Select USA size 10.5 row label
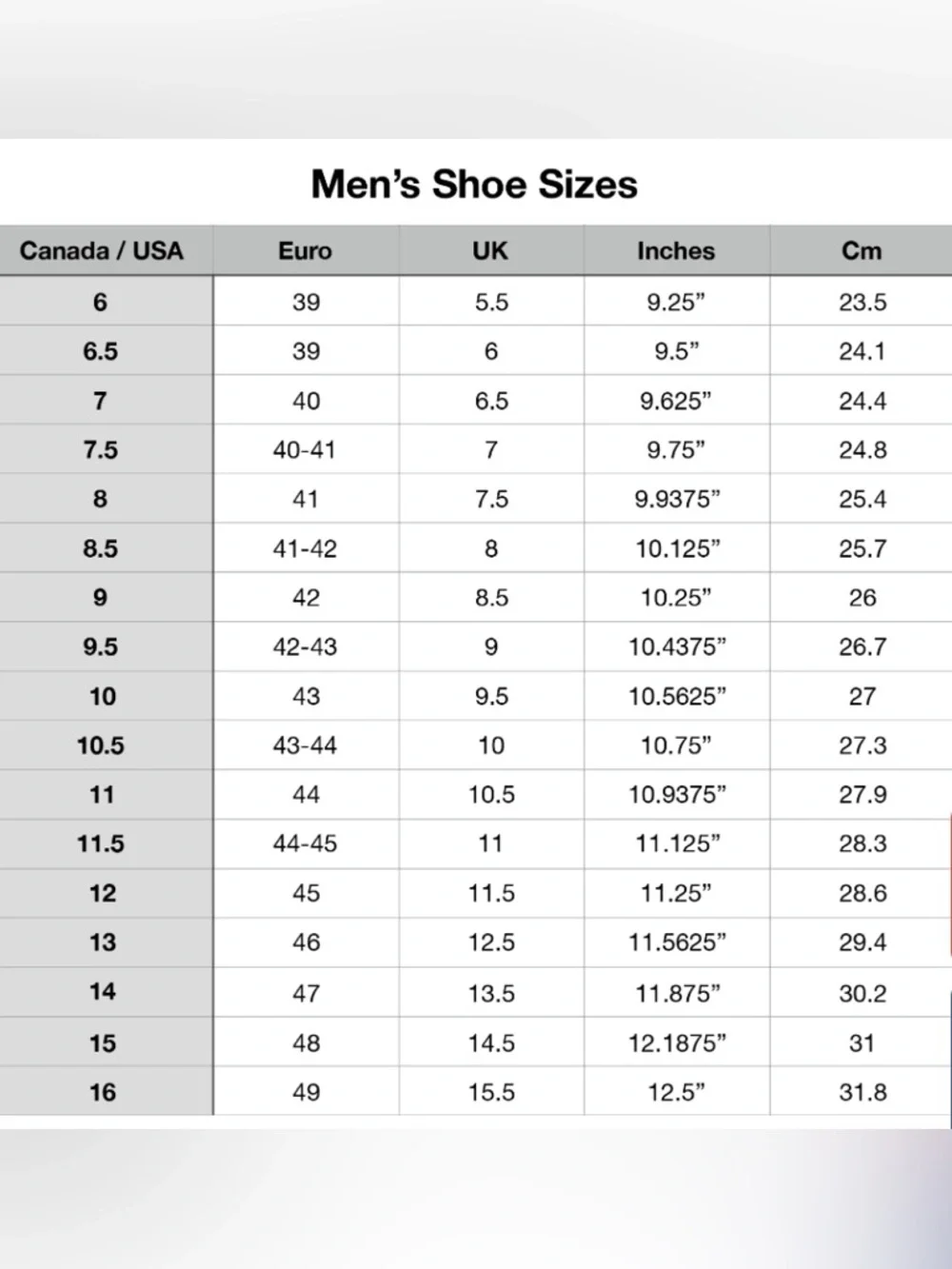The width and height of the screenshot is (952, 1269). (x=101, y=745)
